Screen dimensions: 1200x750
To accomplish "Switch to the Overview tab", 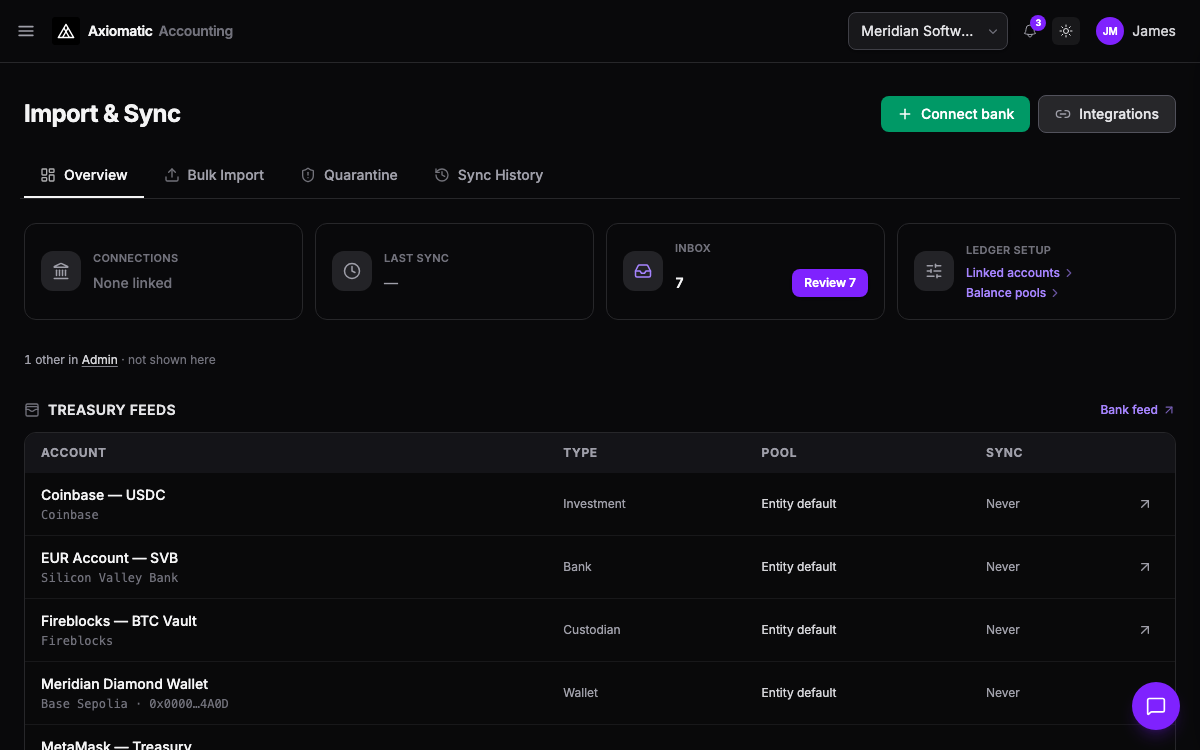I will pos(84,175).
